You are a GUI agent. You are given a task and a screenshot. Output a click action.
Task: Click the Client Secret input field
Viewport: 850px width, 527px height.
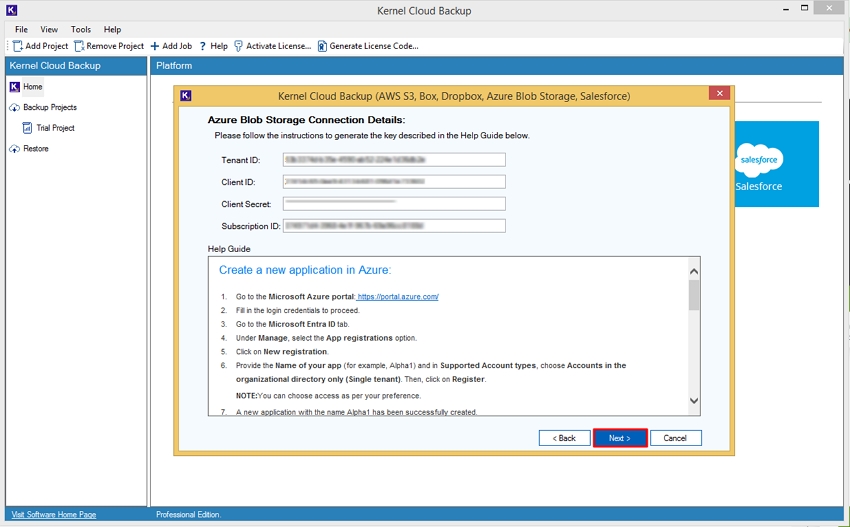tap(394, 204)
